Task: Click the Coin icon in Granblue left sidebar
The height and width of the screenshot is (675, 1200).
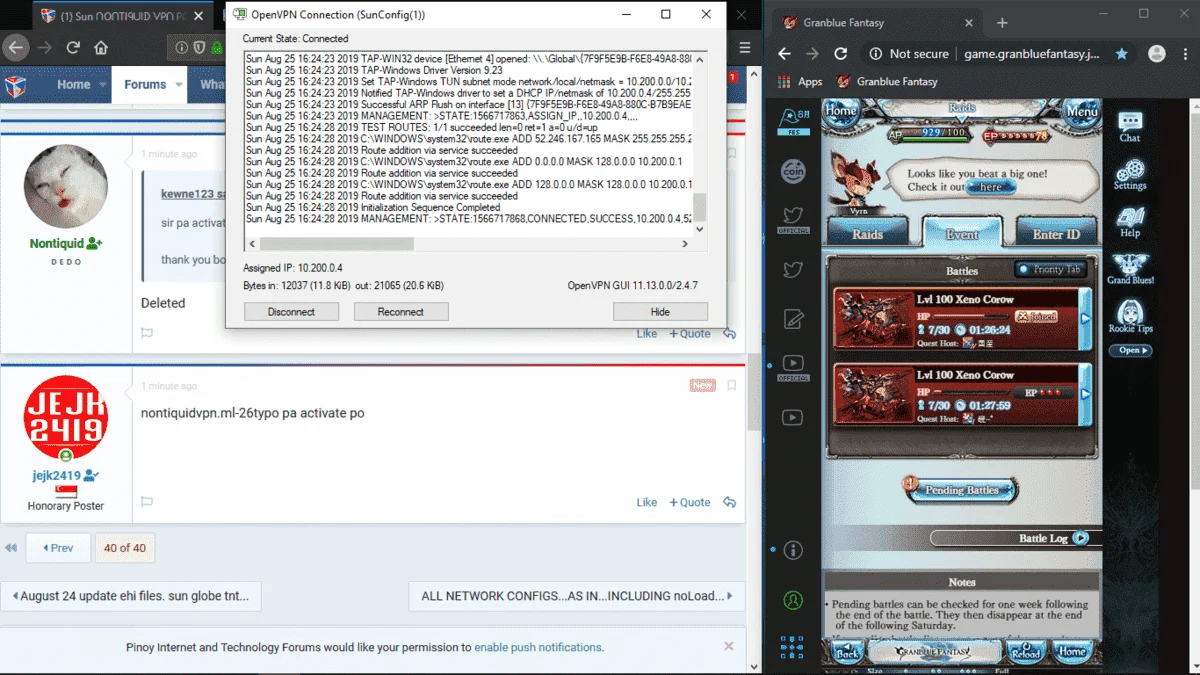Action: [793, 172]
